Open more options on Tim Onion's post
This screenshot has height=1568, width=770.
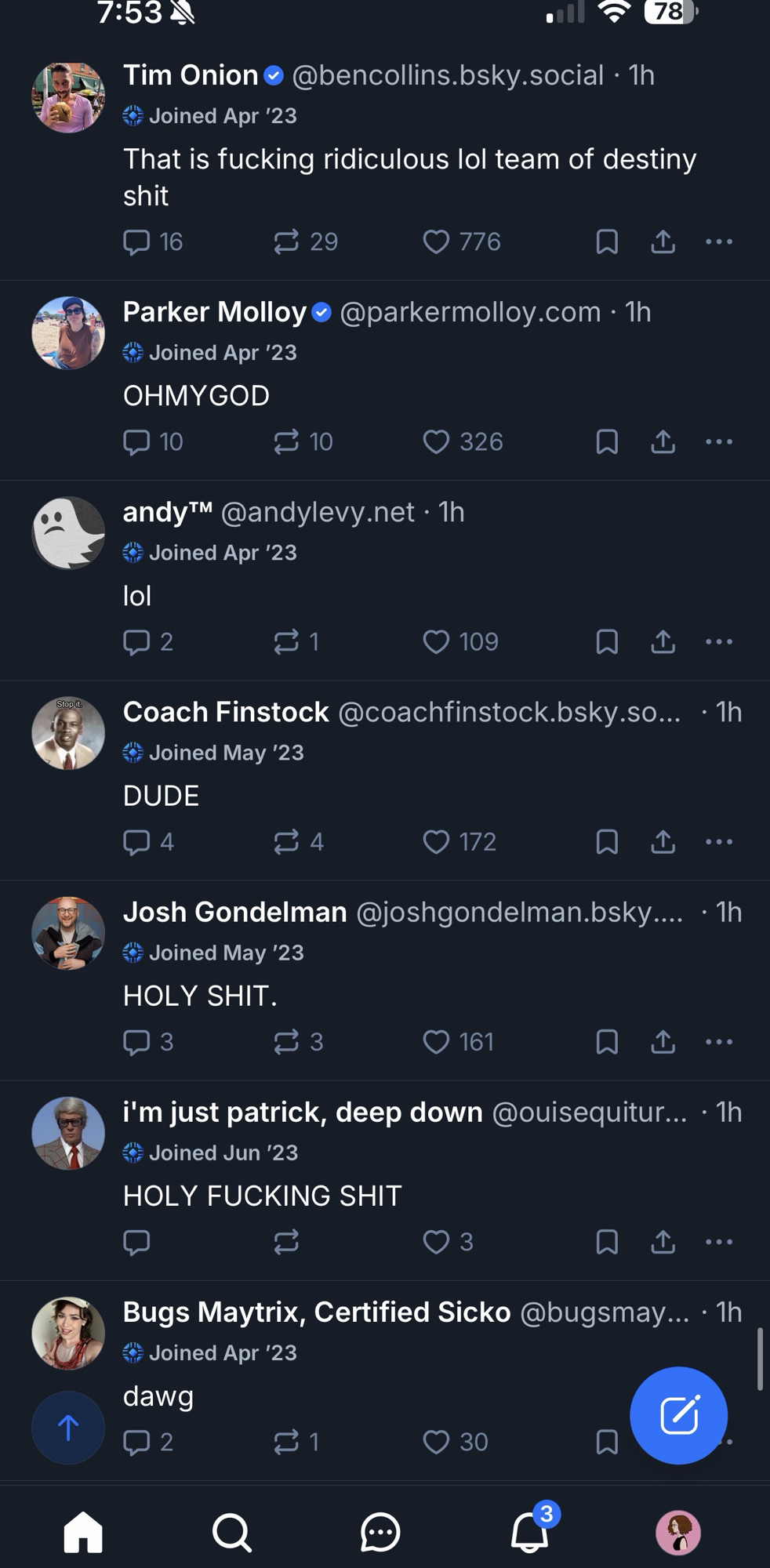(718, 241)
